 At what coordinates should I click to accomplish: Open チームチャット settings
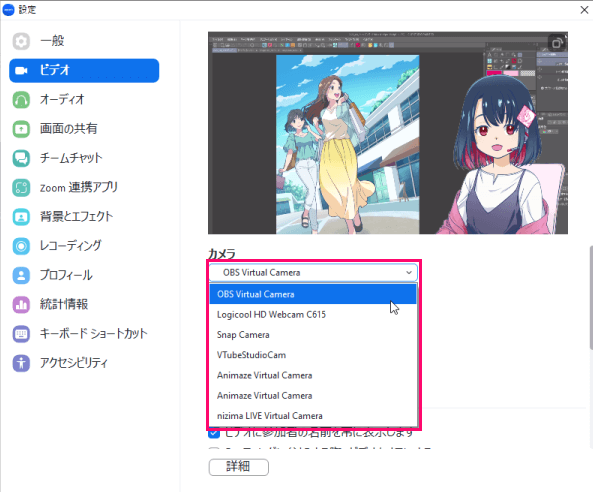(x=84, y=158)
